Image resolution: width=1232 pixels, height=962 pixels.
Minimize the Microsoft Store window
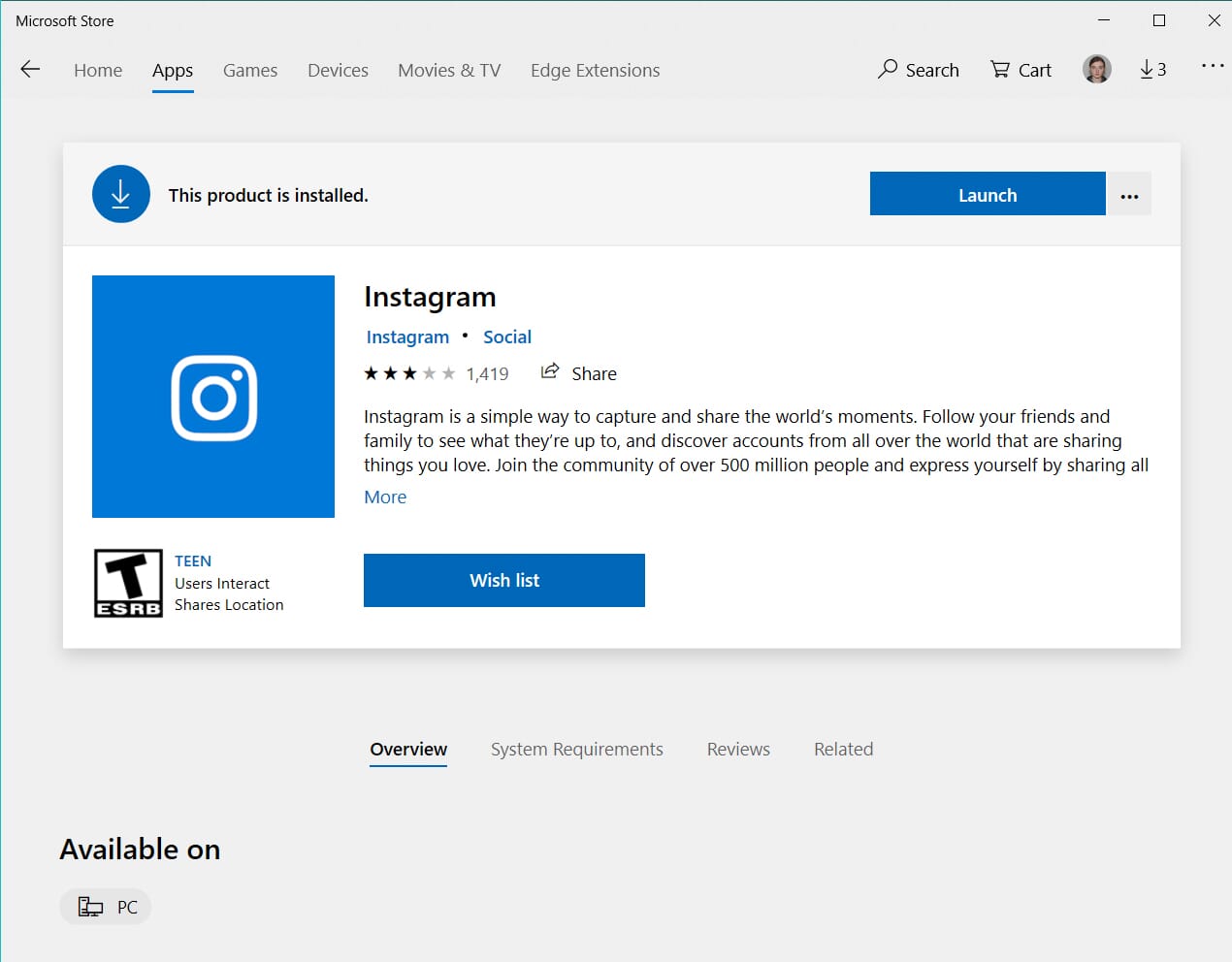[x=1104, y=20]
